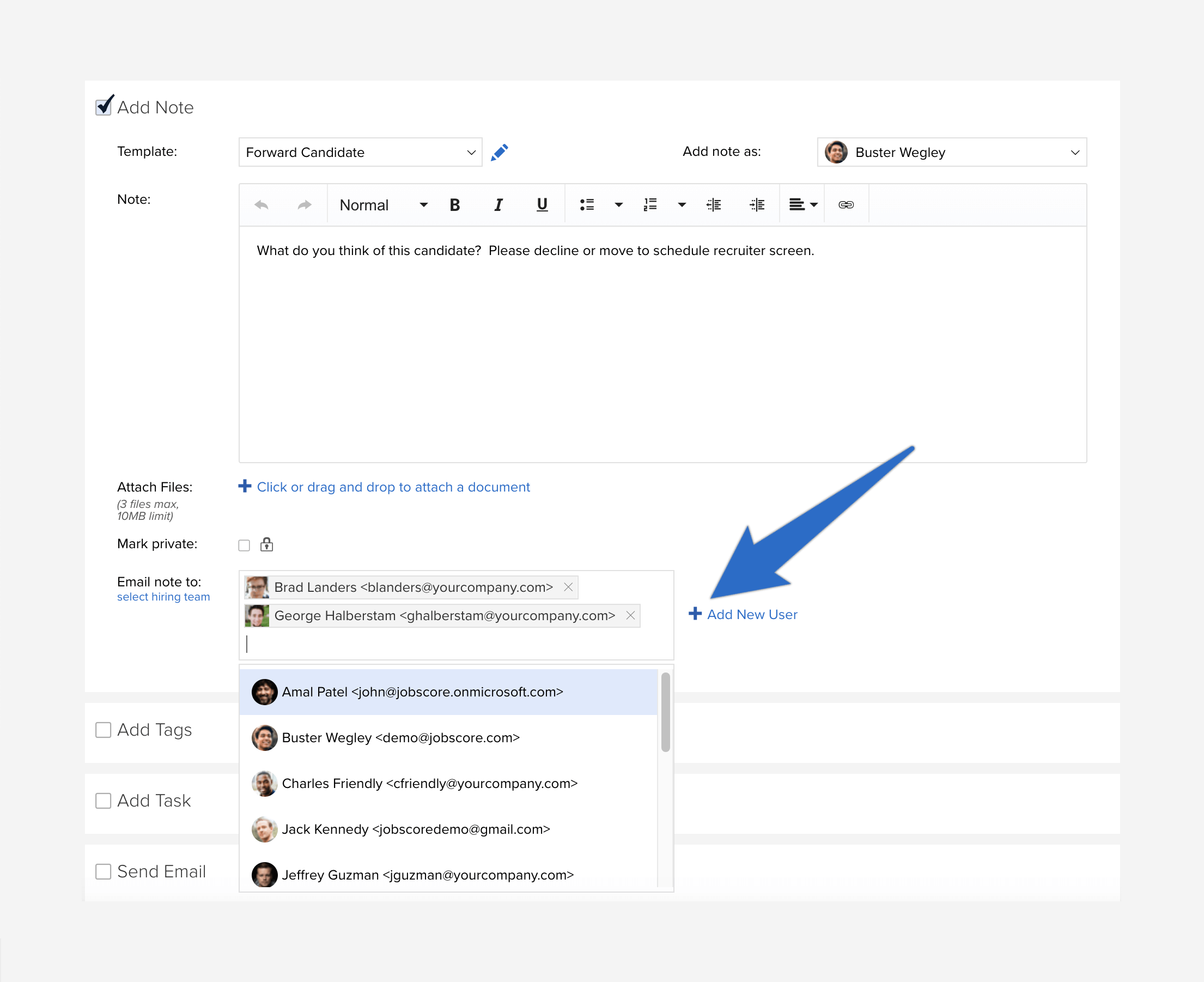The width and height of the screenshot is (1204, 982).
Task: Toggle italic formatting
Action: (x=498, y=205)
